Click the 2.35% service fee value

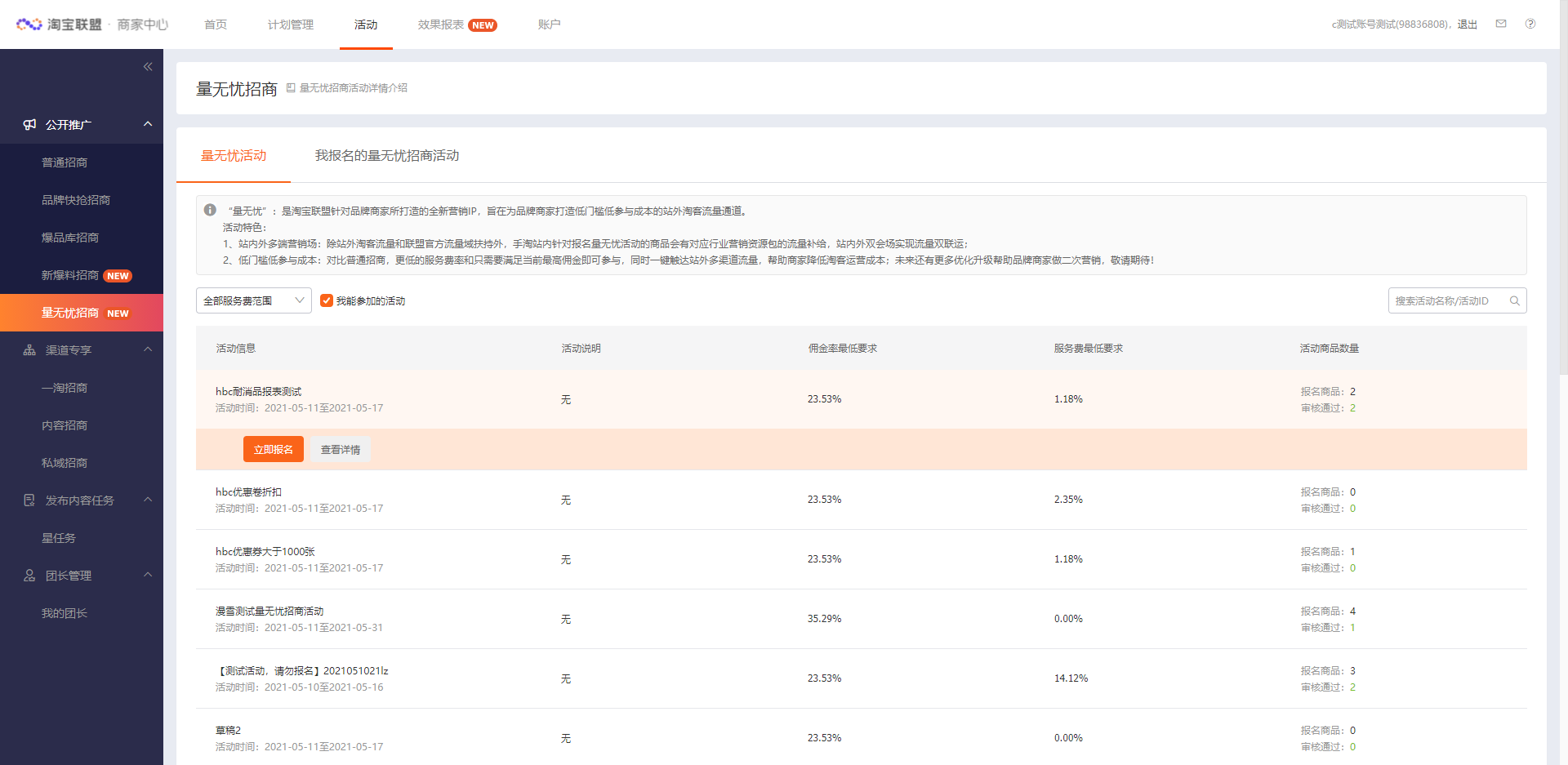coord(1068,500)
